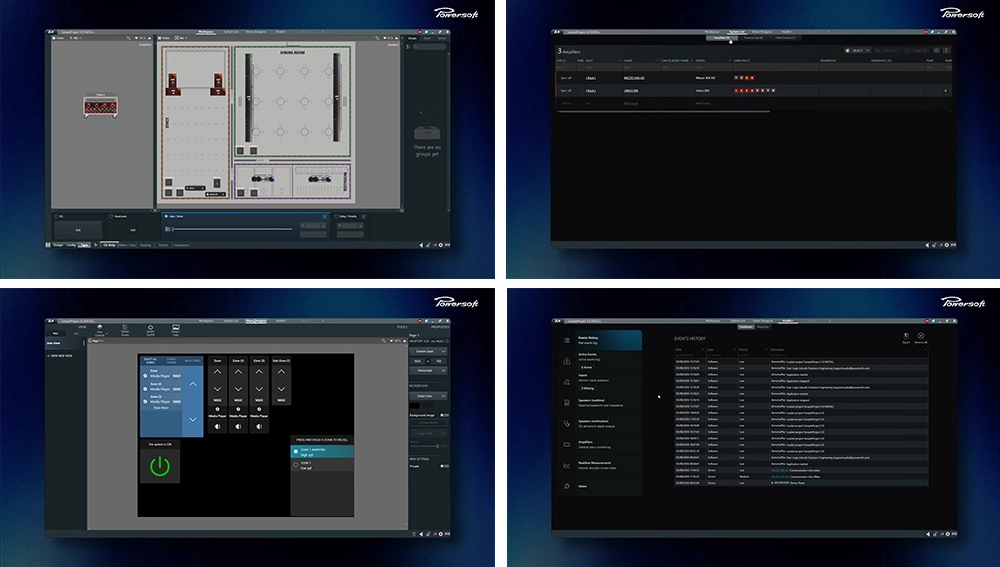Open Description column filter in Events History
The height and width of the screenshot is (567, 1000).
(925, 350)
